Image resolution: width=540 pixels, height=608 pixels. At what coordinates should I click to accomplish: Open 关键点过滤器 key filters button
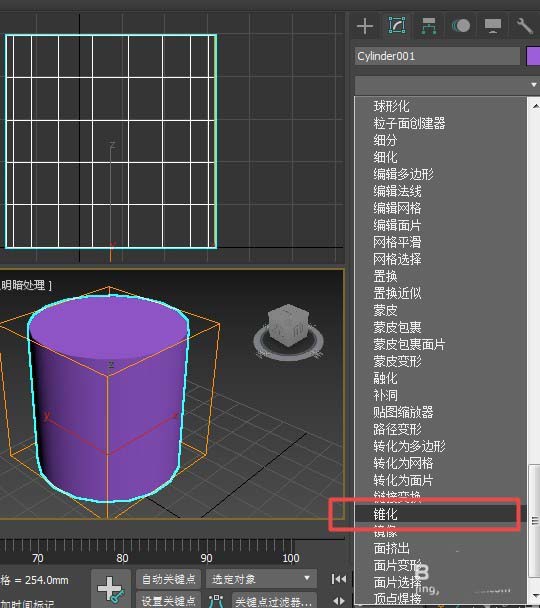tap(274, 601)
